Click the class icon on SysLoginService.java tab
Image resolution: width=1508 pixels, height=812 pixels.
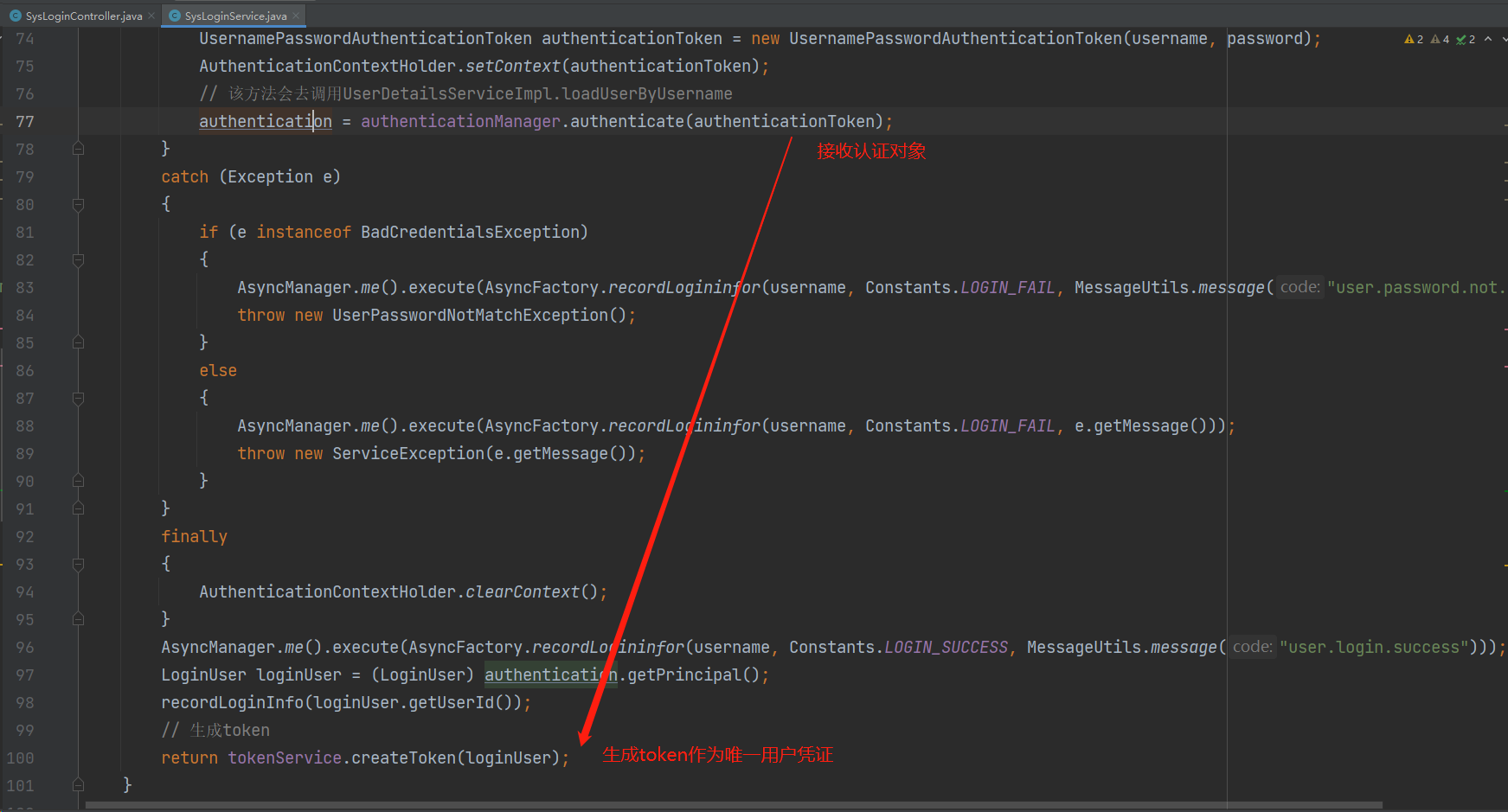(x=174, y=16)
